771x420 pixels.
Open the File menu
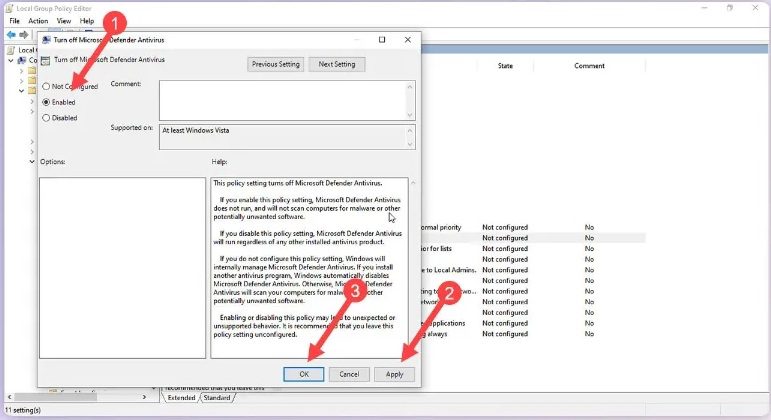pyautogui.click(x=14, y=21)
